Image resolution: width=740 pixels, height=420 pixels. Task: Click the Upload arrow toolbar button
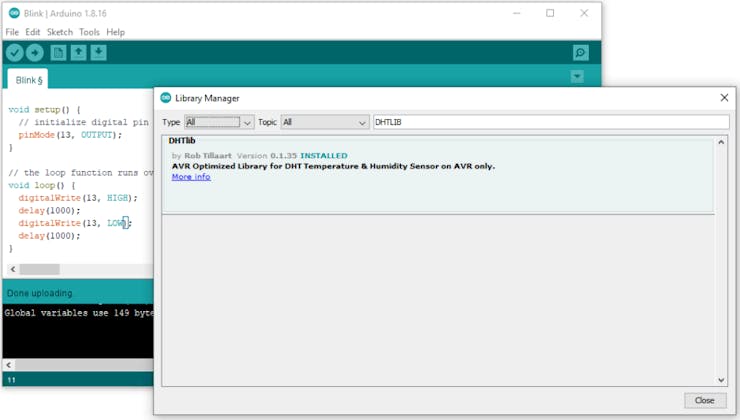coord(35,53)
